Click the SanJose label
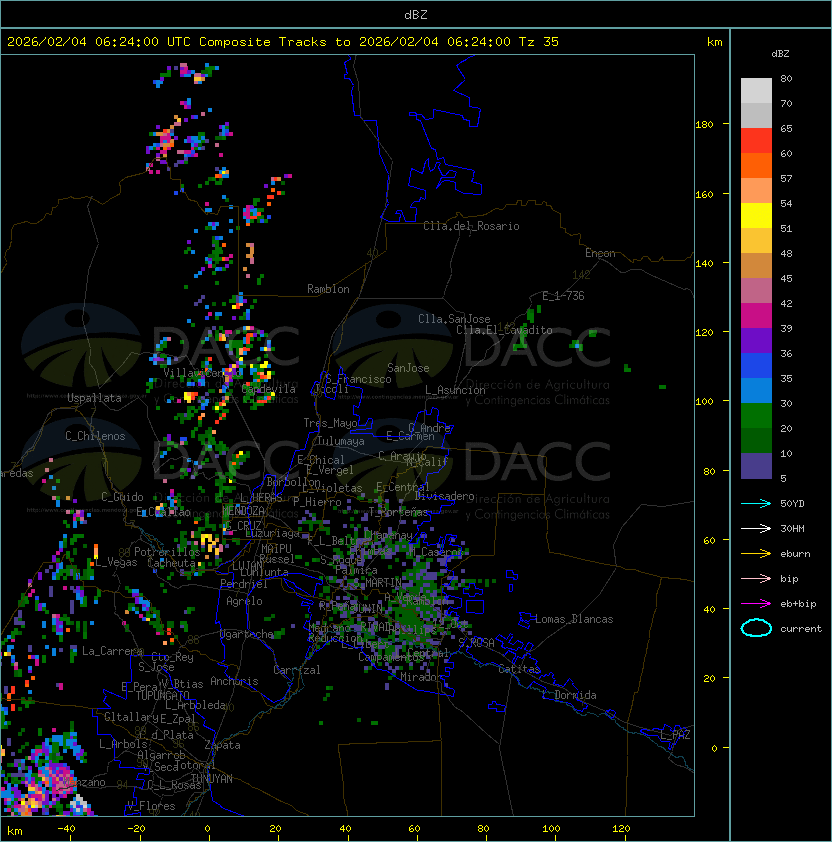 click(408, 368)
